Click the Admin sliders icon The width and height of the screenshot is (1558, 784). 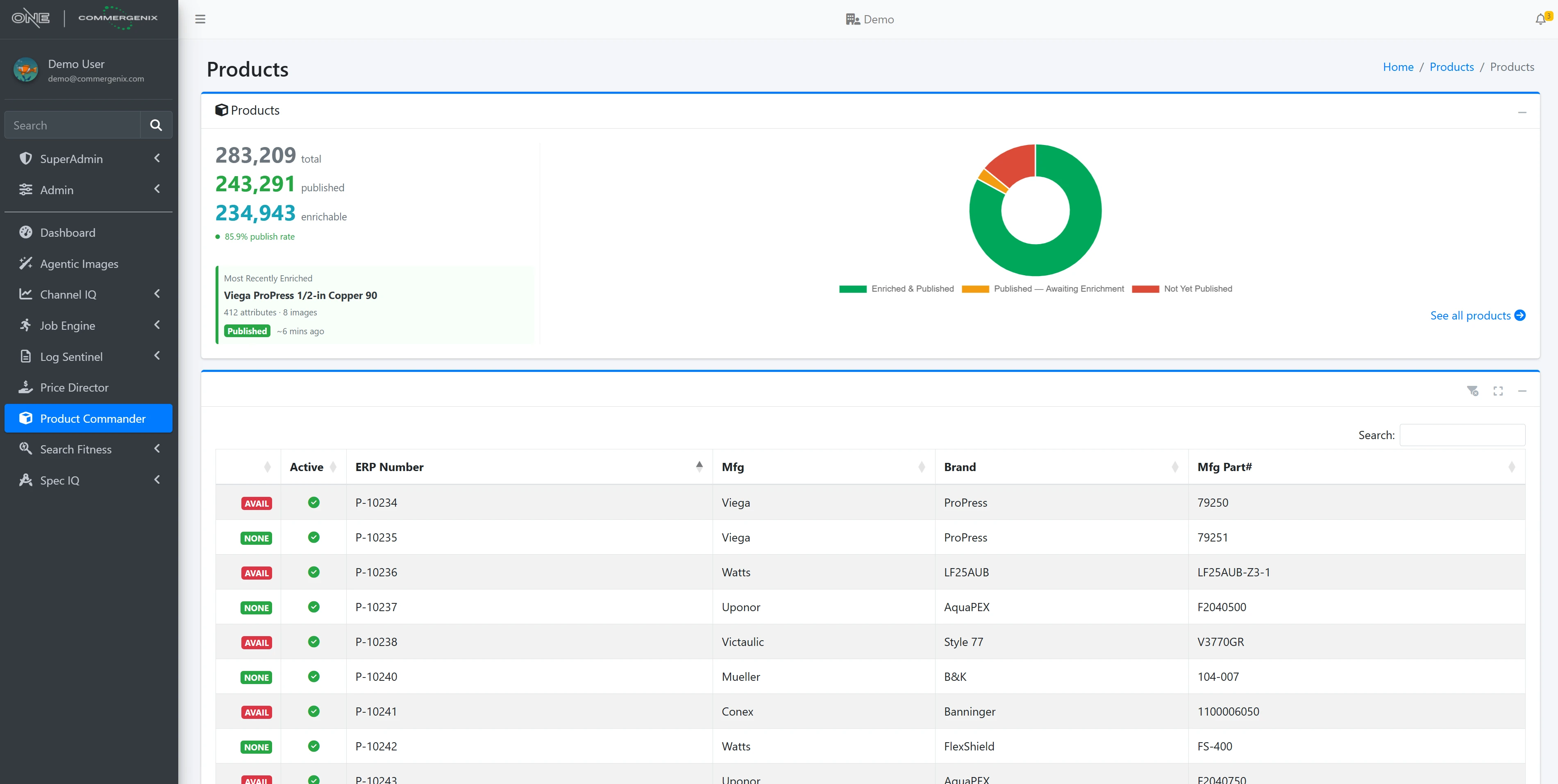[25, 189]
